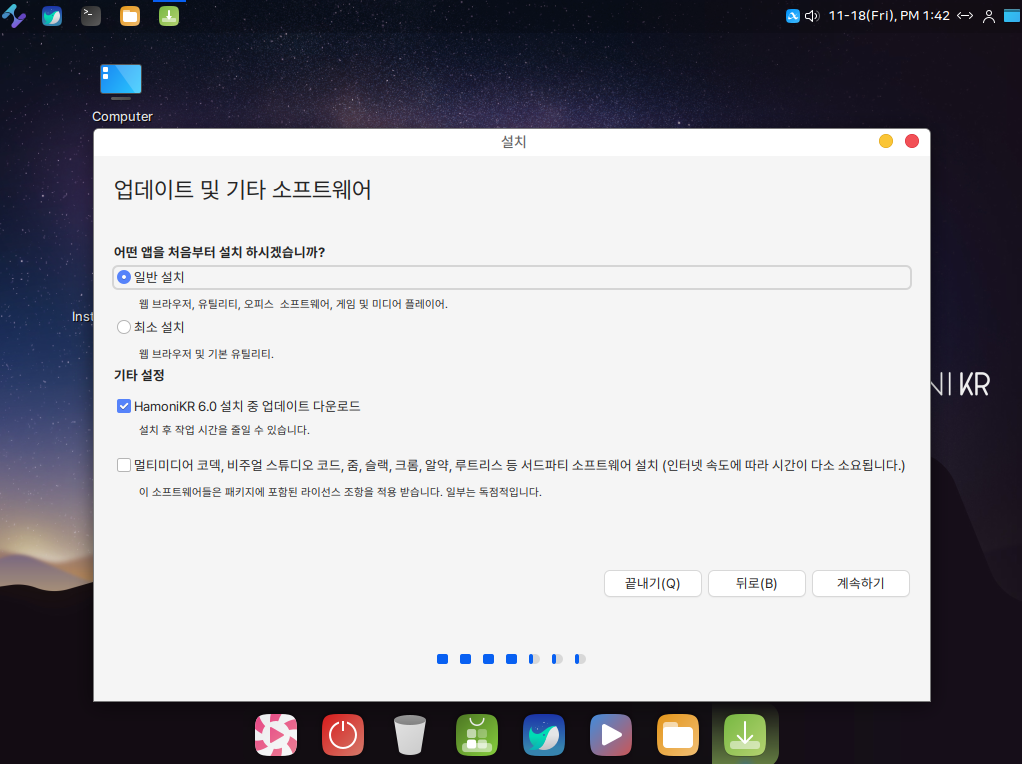Open the clock showing 11-18(Fri), PM 1:42
1022x764 pixels.
[x=888, y=15]
